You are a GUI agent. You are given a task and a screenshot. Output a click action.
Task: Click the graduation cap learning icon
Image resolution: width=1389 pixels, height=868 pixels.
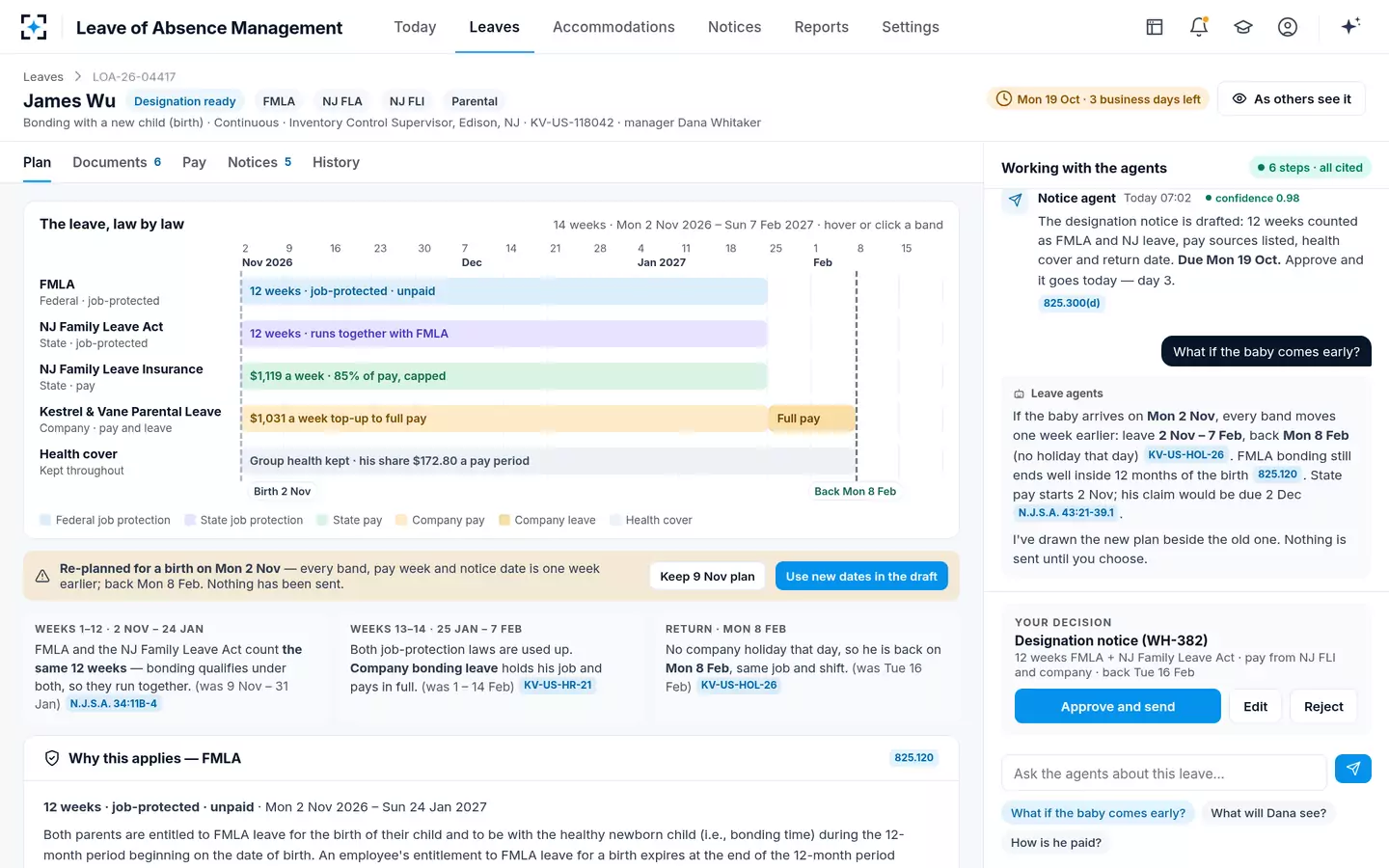point(1243,27)
